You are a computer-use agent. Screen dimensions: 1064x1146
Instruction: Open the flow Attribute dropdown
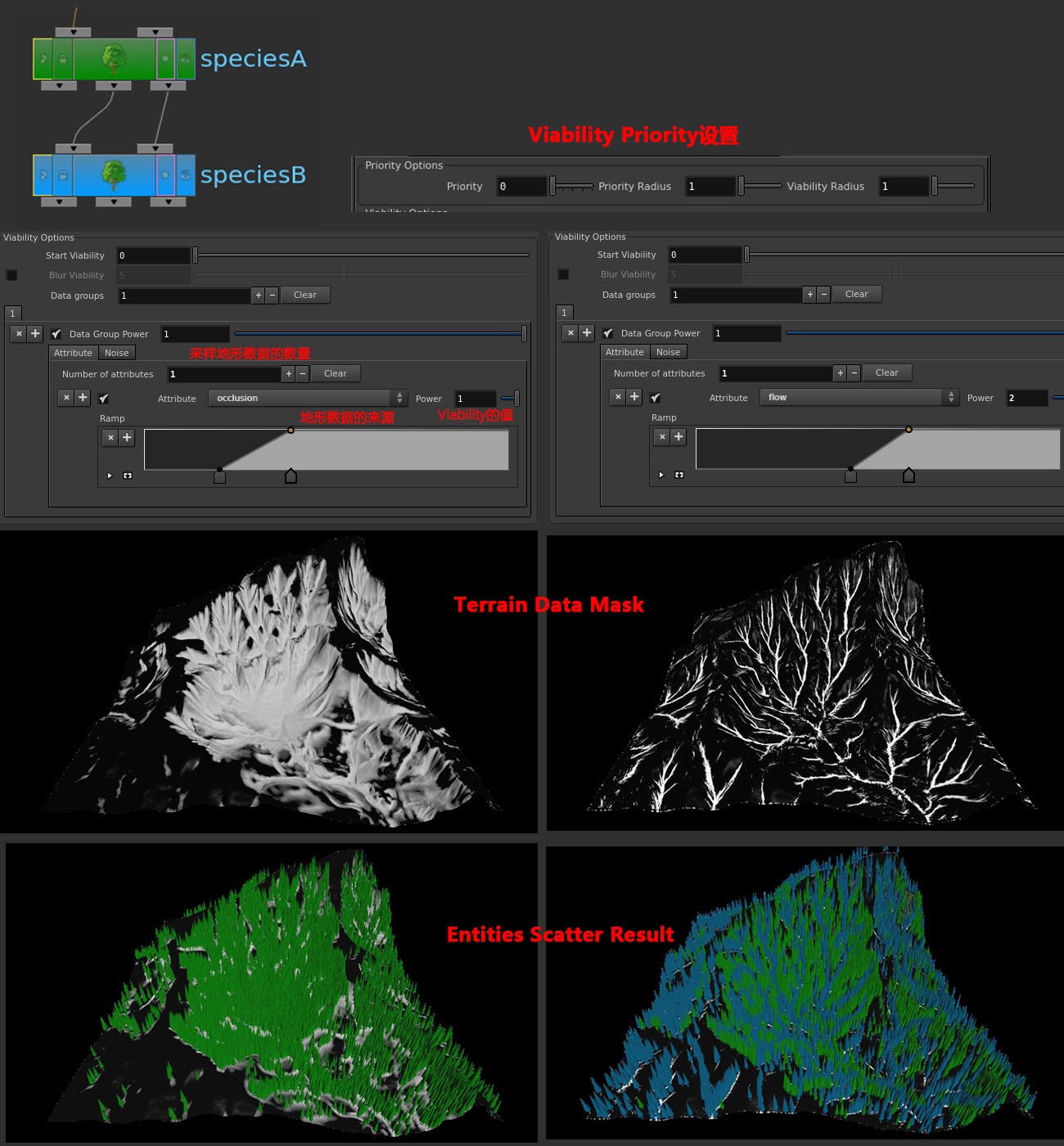click(859, 397)
